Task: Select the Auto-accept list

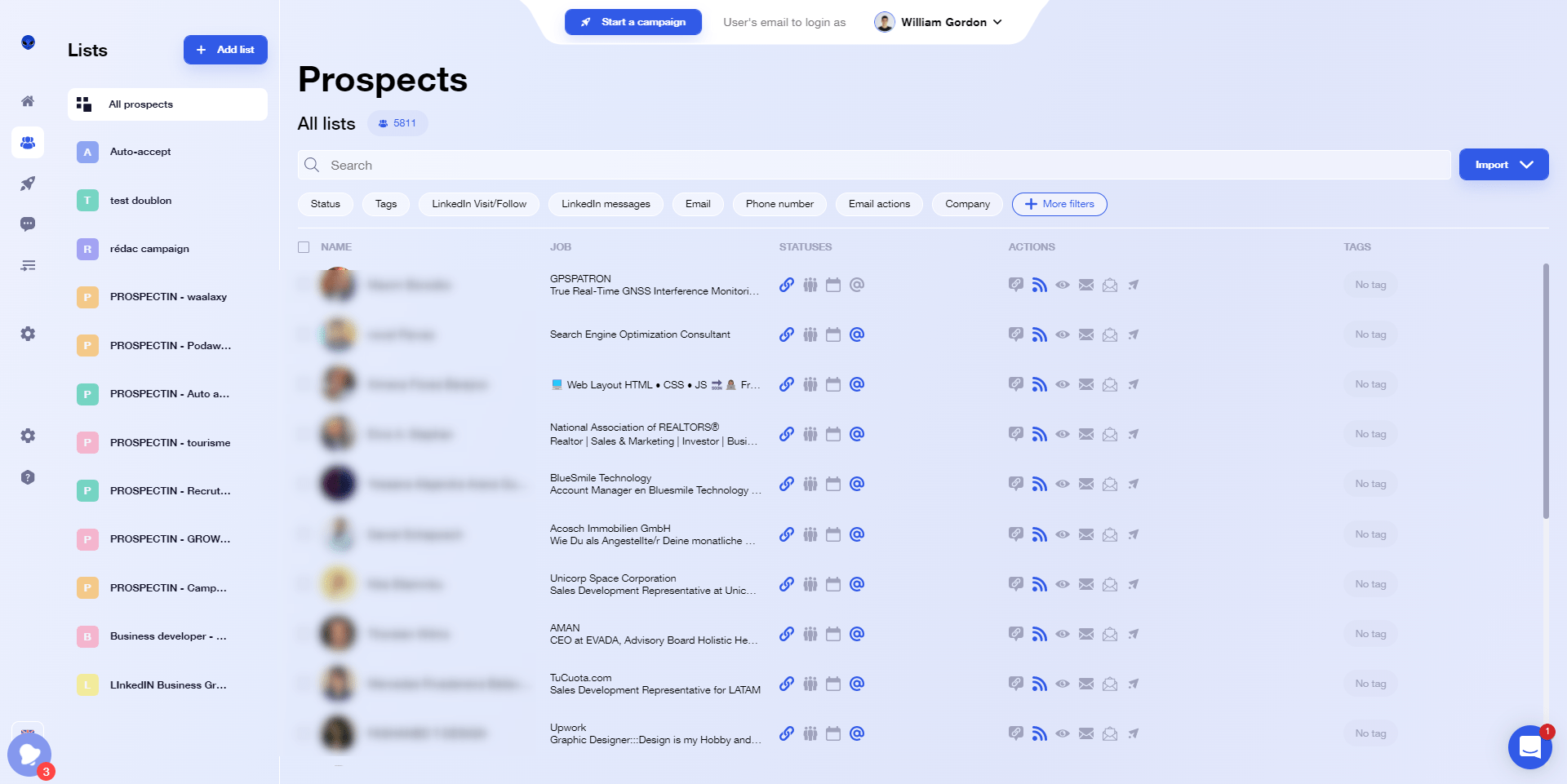Action: (167, 152)
